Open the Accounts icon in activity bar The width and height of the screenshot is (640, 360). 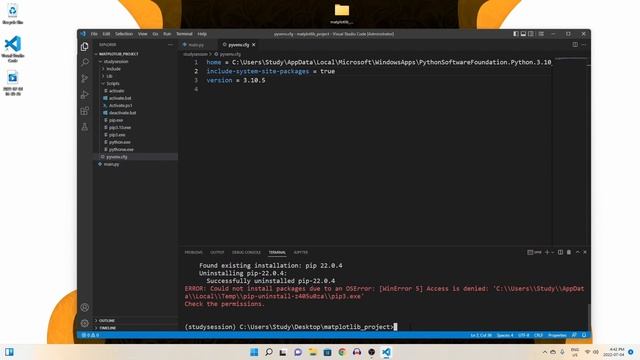(x=84, y=307)
